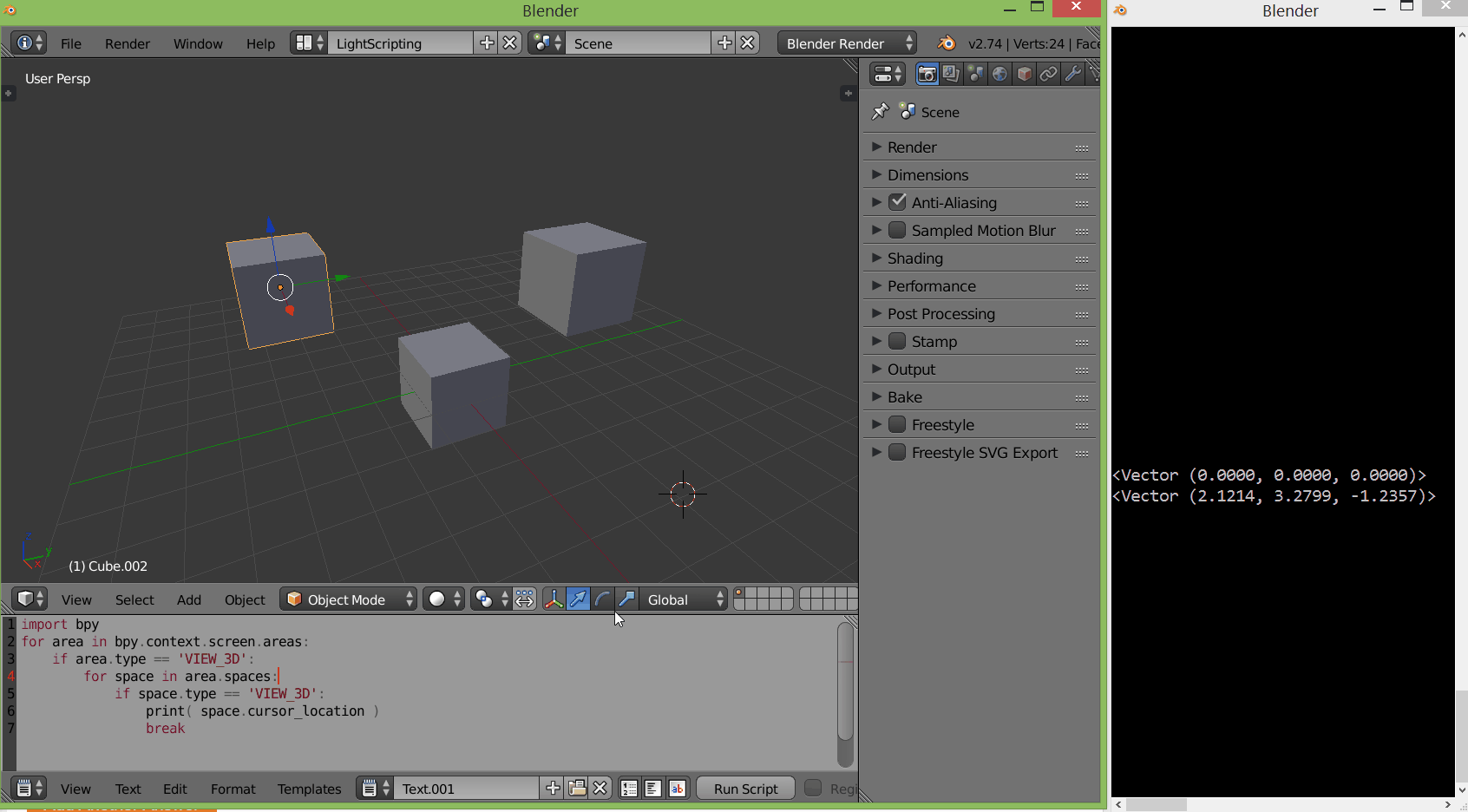Open the Templates menu in the text editor
Viewport: 1468px width, 812px height.
pos(309,789)
